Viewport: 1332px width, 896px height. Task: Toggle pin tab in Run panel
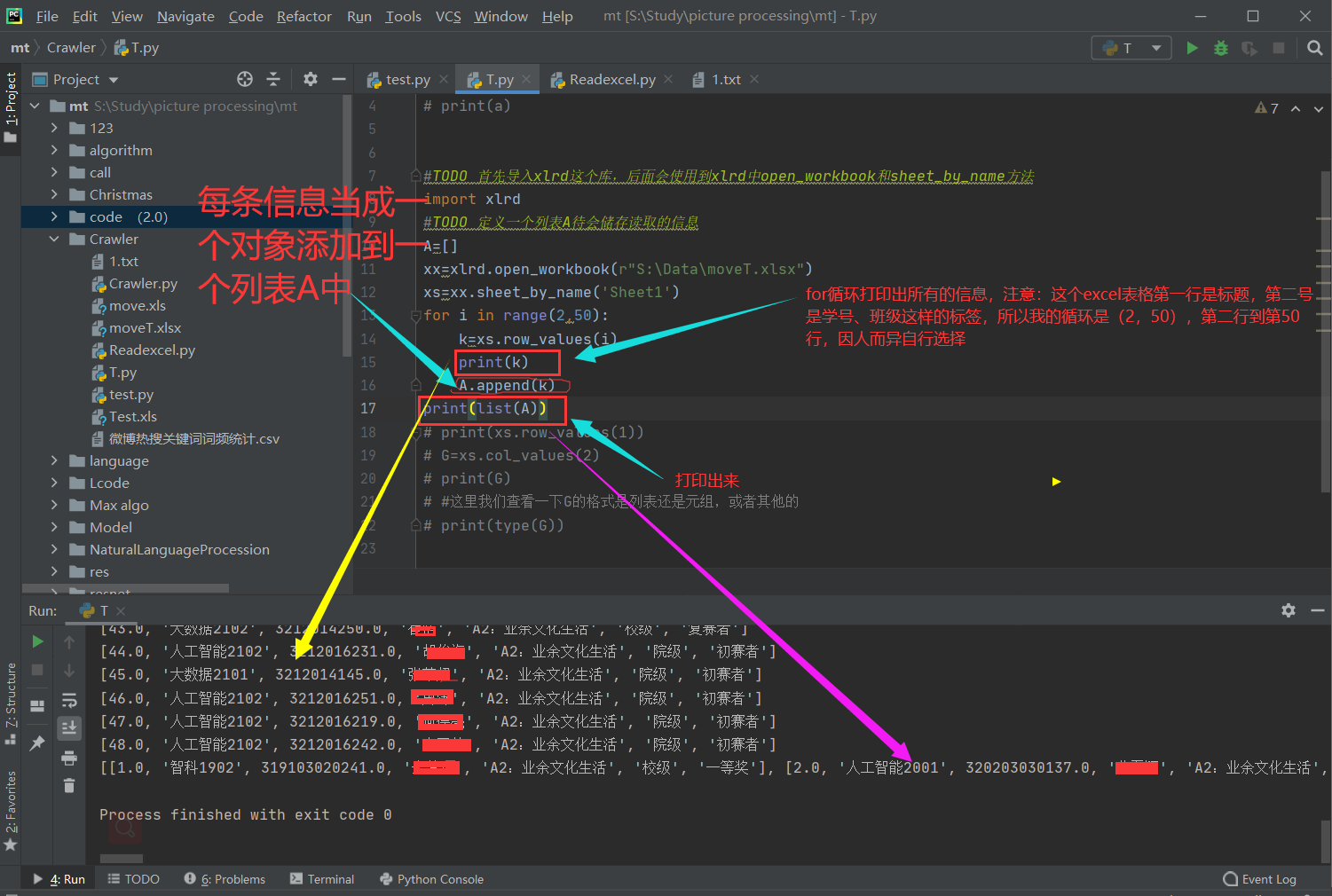click(x=37, y=743)
